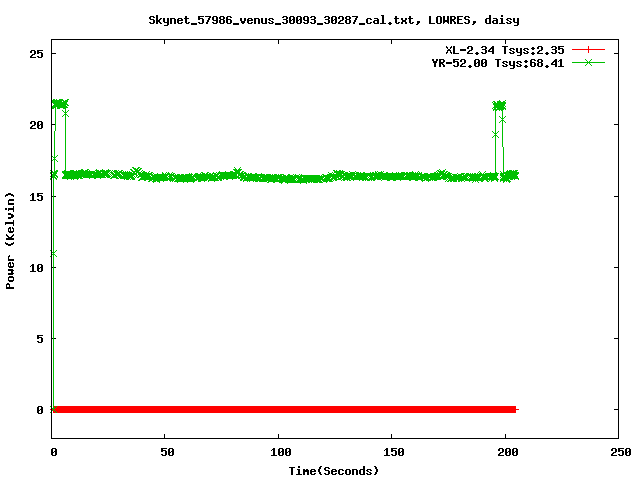Select the XL-2.34 Tsys:2.35 legend label

(x=505, y=50)
